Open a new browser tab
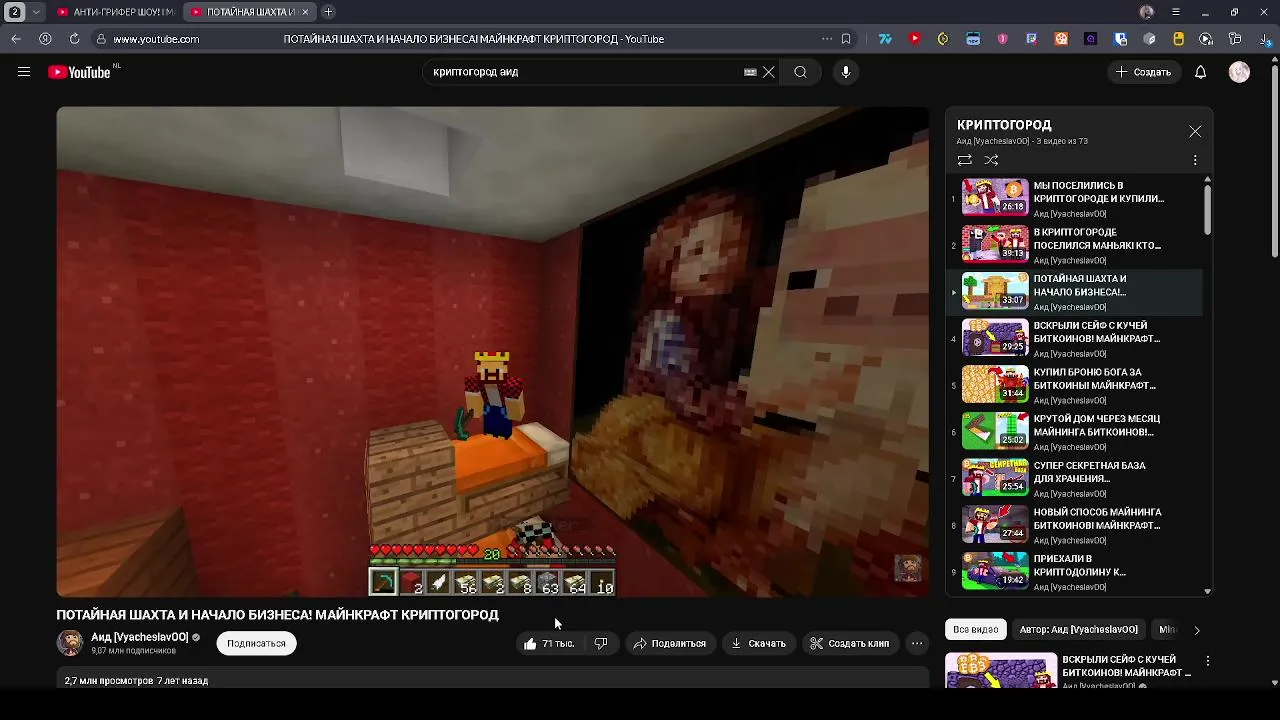The height and width of the screenshot is (720, 1280). coord(328,12)
